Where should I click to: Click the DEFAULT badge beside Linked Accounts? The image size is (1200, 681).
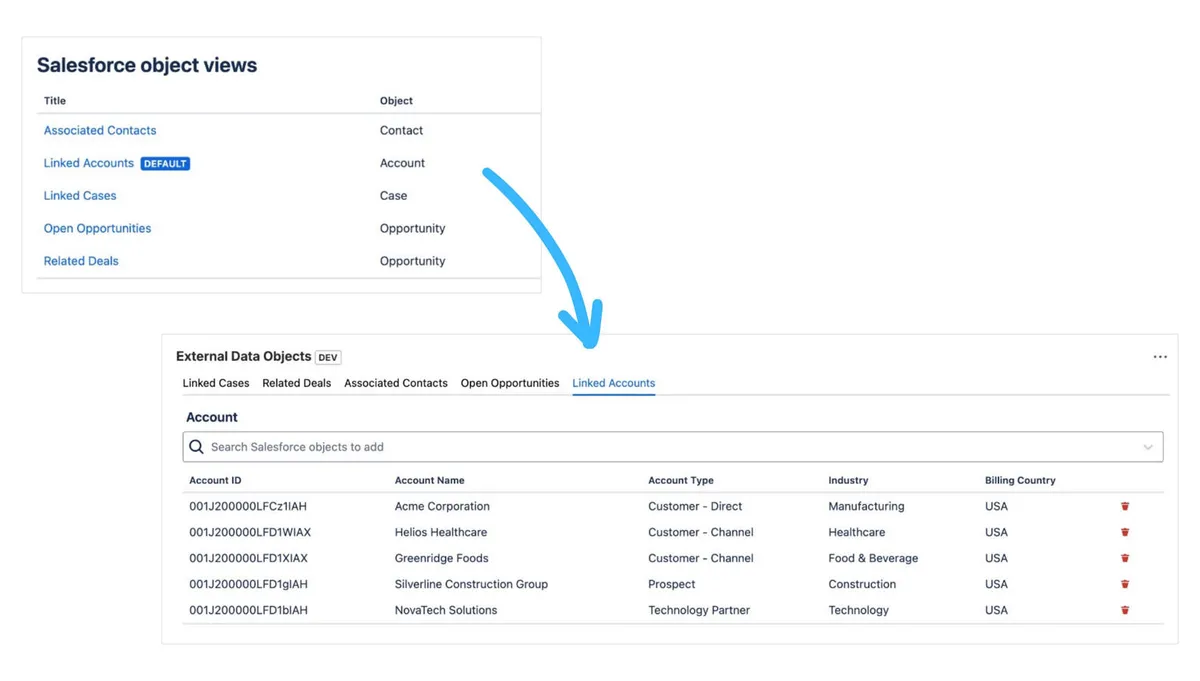pos(165,163)
